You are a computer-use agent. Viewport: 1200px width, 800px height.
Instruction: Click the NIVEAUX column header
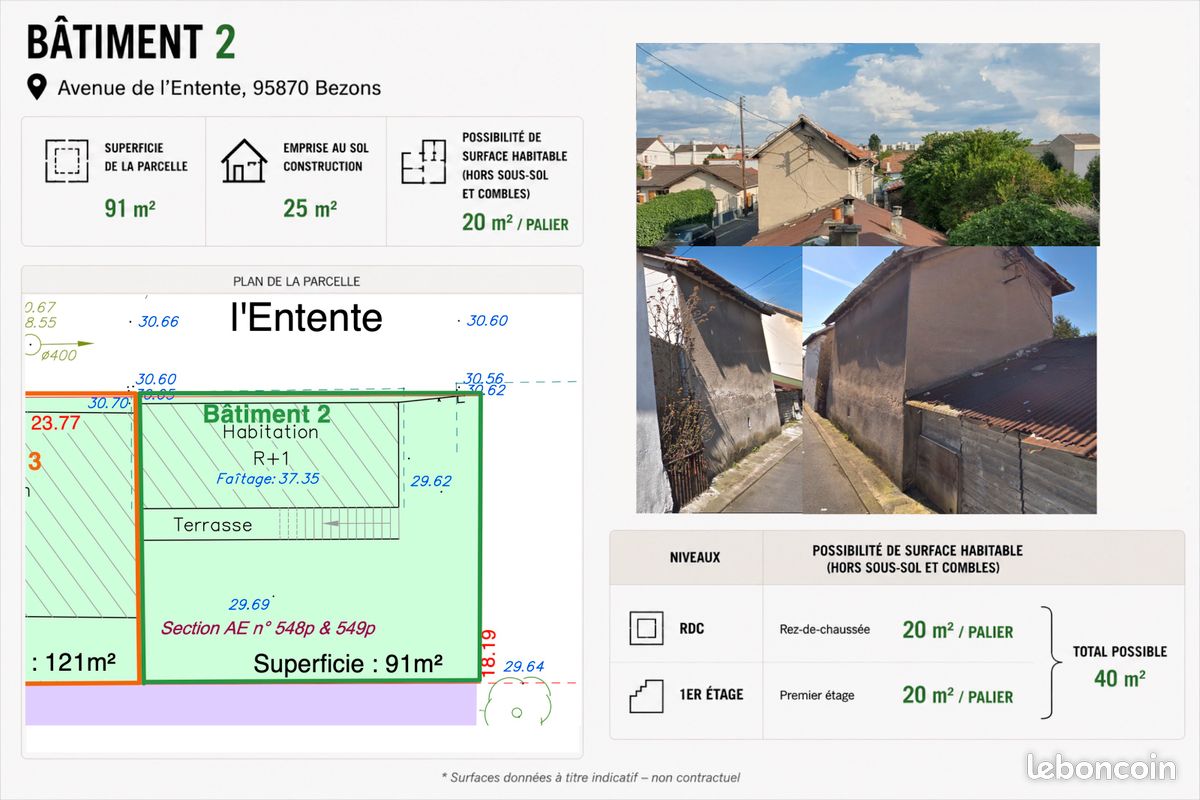(x=695, y=557)
